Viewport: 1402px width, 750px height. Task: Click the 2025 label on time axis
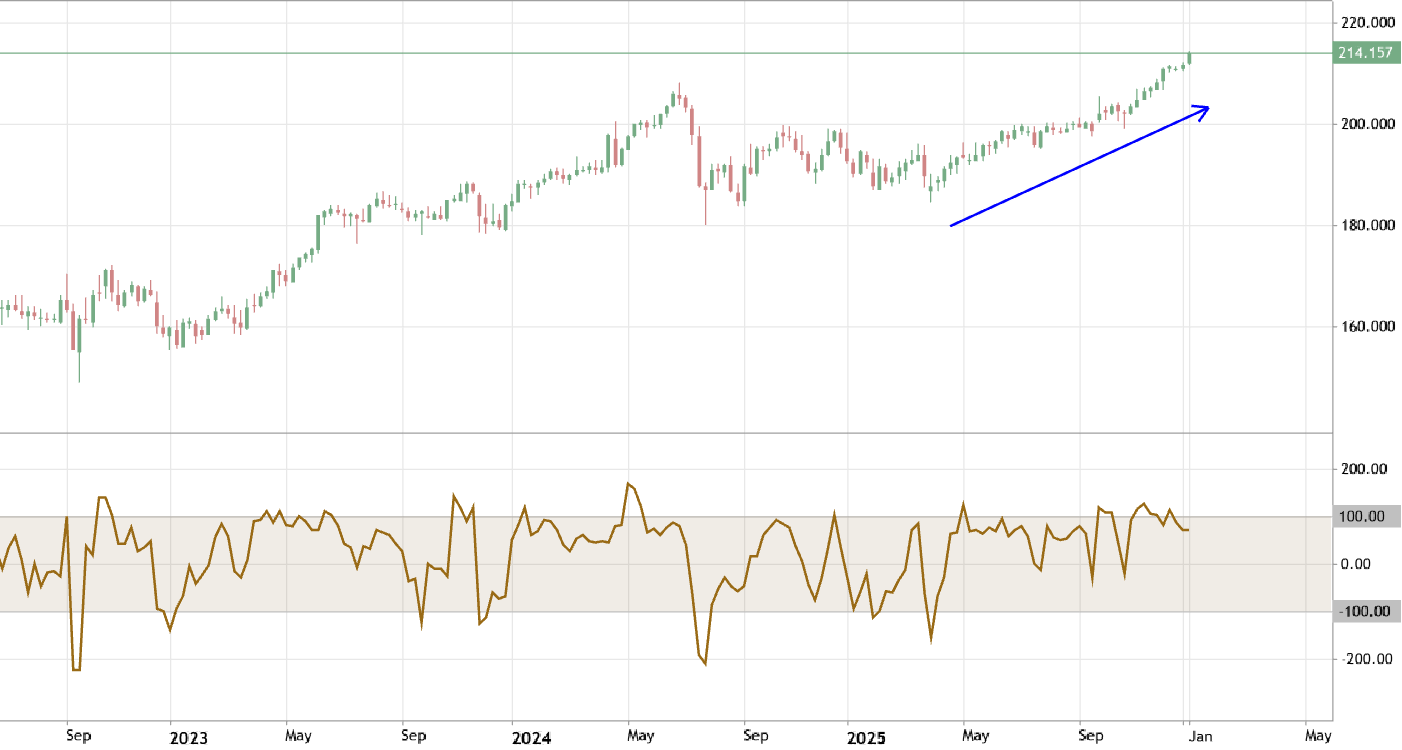(866, 737)
